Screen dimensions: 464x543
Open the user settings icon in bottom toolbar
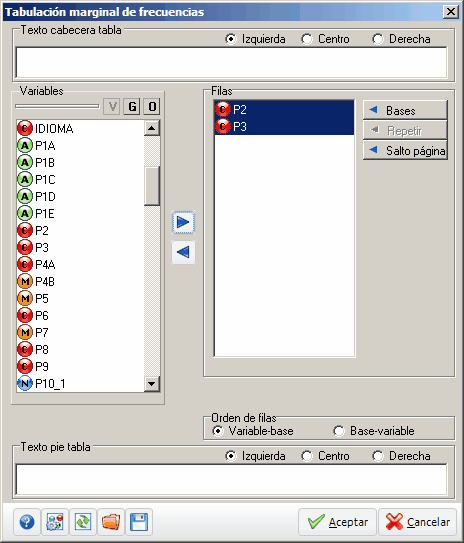pyautogui.click(x=55, y=522)
